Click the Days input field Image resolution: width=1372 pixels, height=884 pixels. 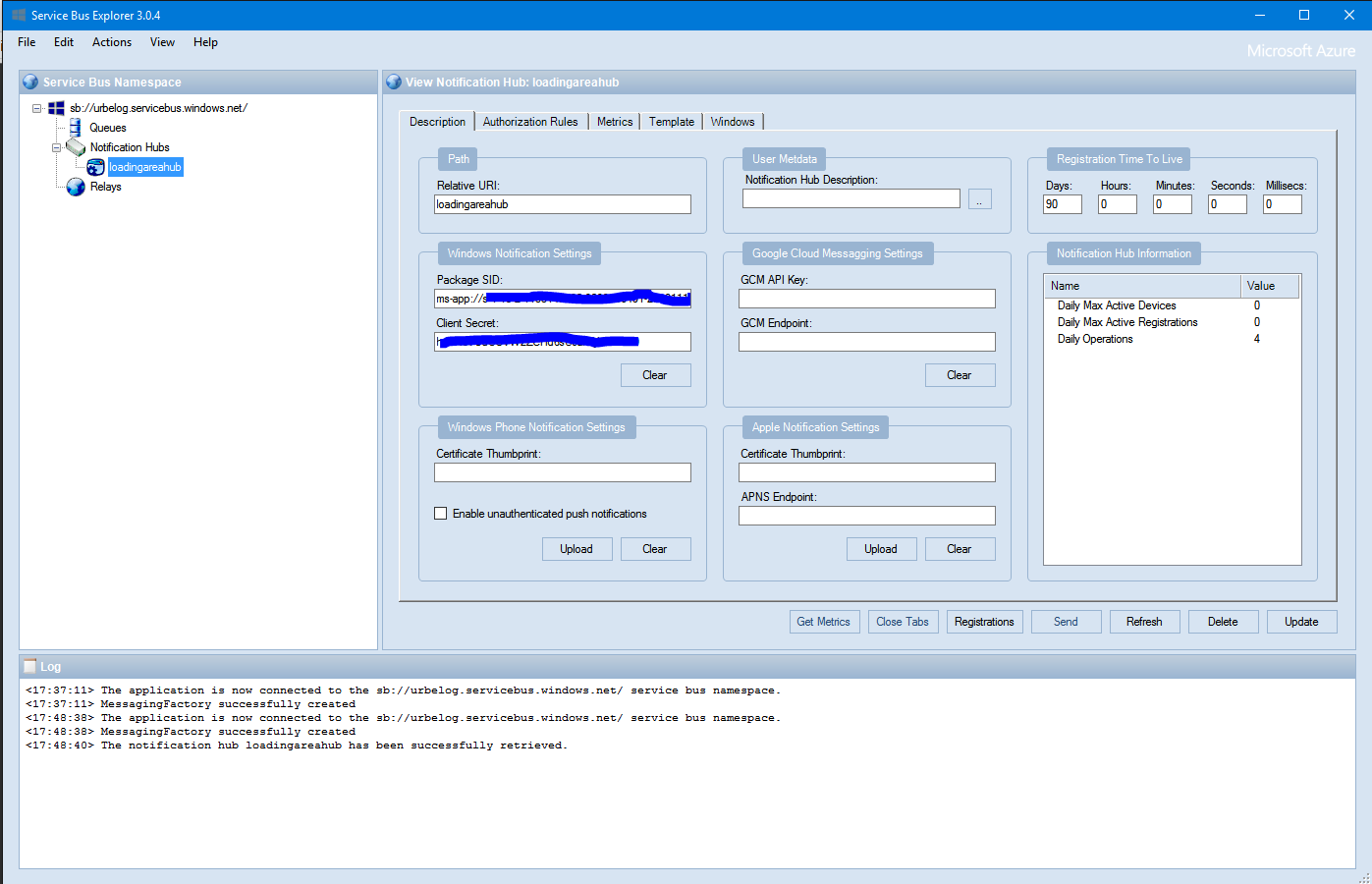pos(1062,204)
